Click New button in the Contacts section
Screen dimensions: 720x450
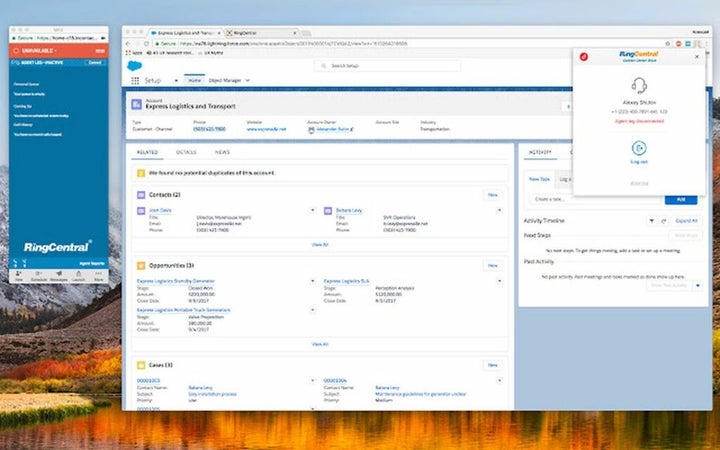492,194
